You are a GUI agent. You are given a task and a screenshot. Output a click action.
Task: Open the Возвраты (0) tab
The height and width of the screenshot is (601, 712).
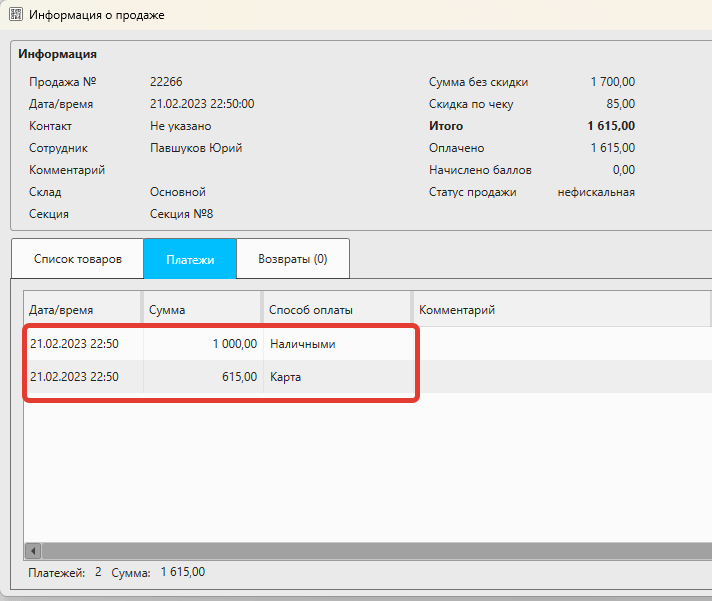coord(293,258)
